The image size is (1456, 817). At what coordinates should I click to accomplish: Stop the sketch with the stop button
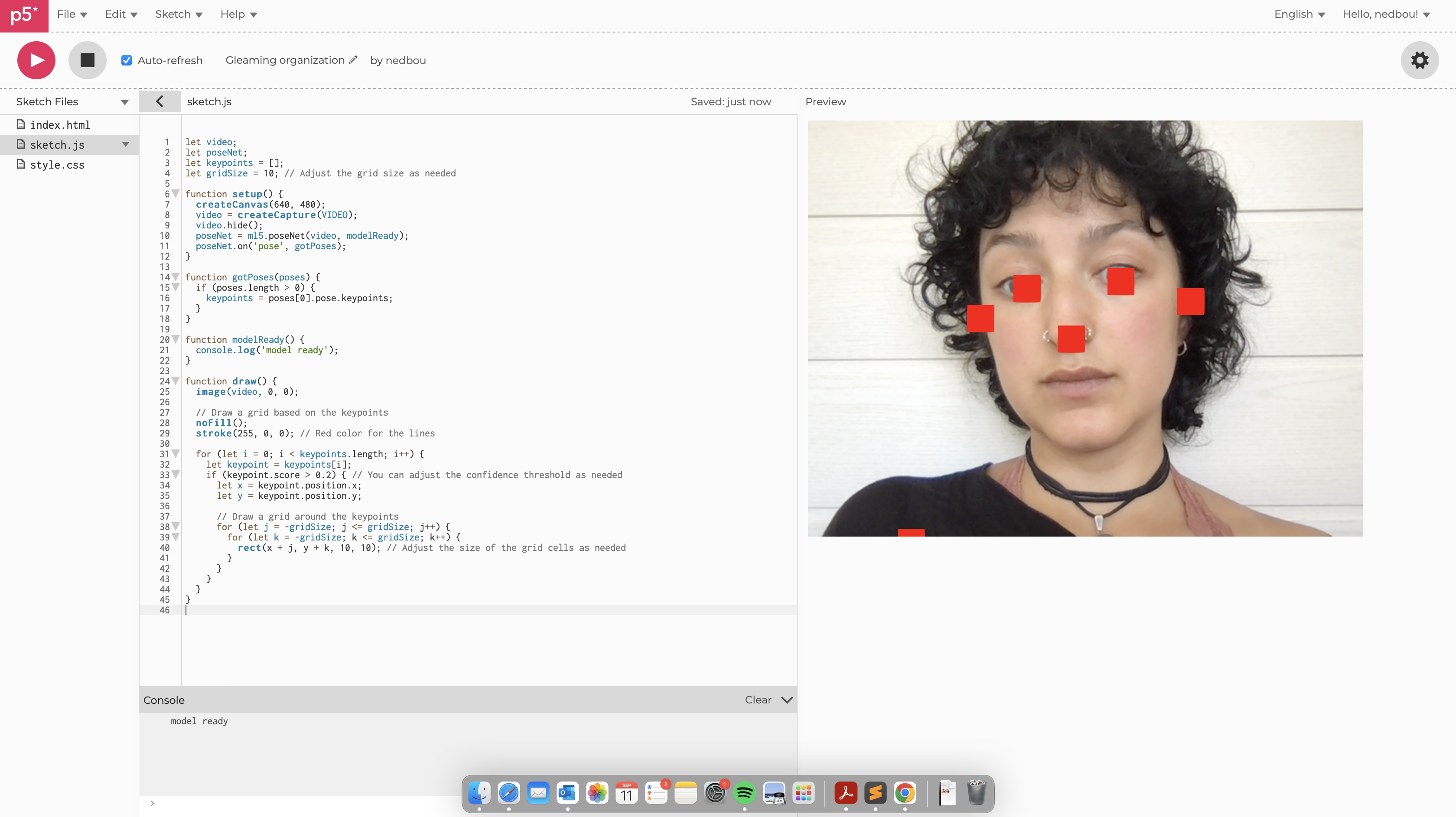87,60
